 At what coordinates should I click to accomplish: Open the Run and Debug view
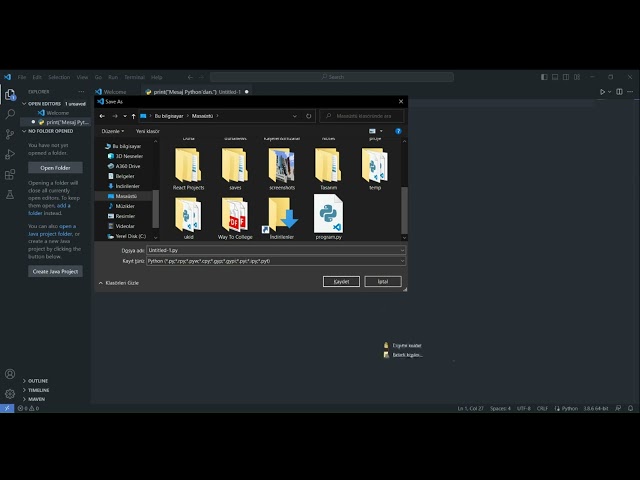[x=10, y=154]
